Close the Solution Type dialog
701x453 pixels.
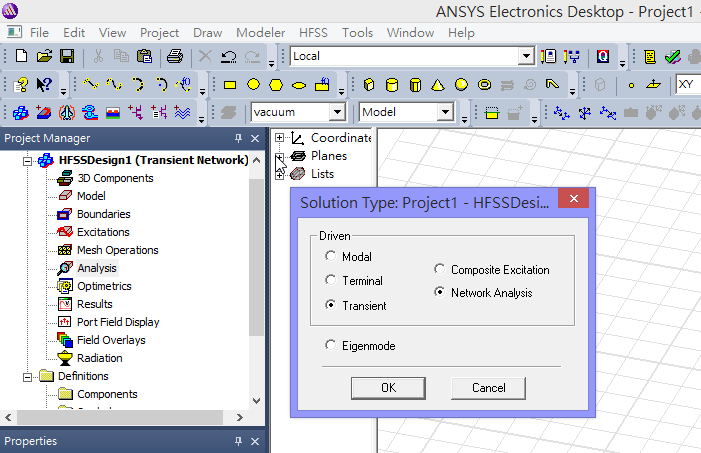click(574, 199)
